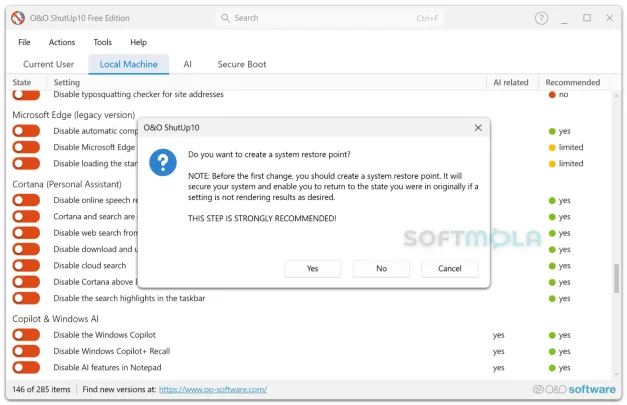Select the Microsoft Edge (legacy version) heading
Screen dimensions: 627x405
pos(74,115)
